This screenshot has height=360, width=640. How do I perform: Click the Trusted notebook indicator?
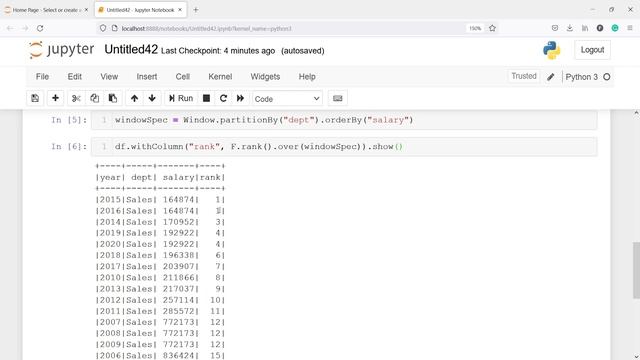tap(524, 76)
